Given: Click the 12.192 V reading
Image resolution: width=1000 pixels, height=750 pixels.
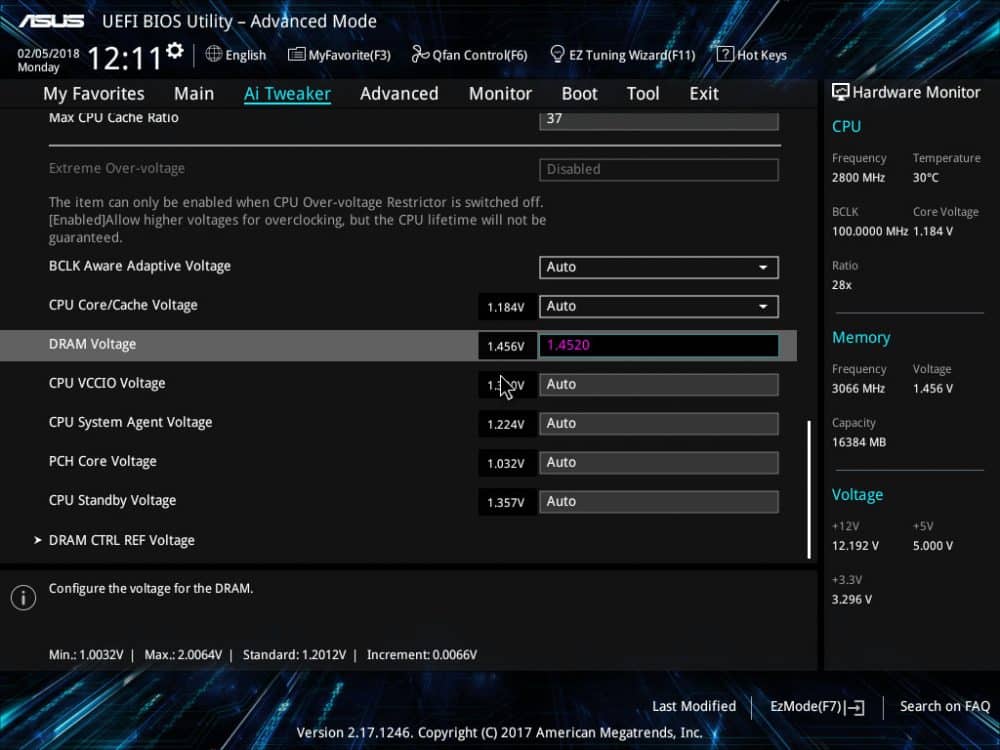Looking at the screenshot, I should (x=855, y=546).
